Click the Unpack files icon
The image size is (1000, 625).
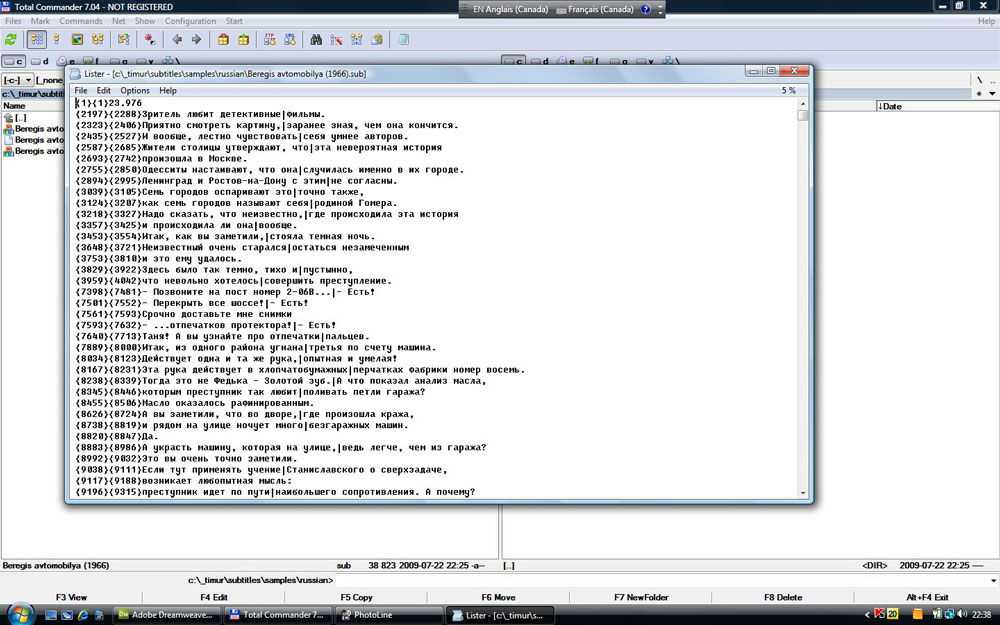(x=242, y=40)
